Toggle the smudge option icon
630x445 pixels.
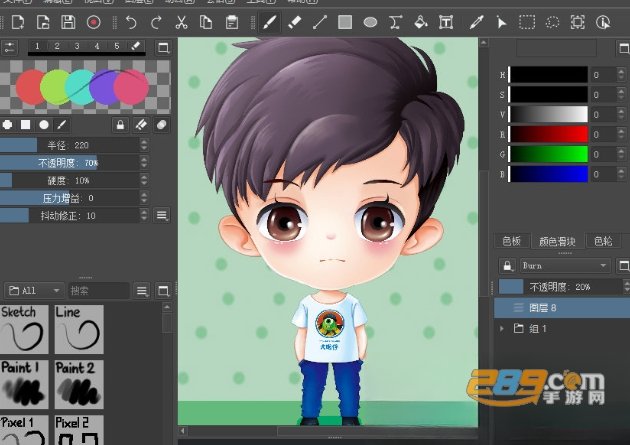tap(161, 125)
